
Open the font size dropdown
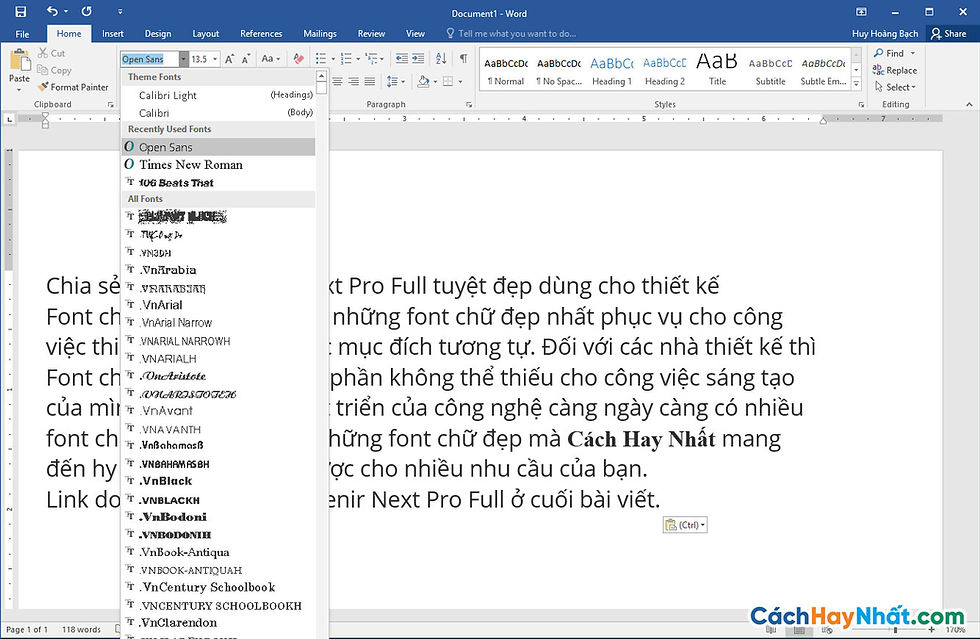pos(215,59)
